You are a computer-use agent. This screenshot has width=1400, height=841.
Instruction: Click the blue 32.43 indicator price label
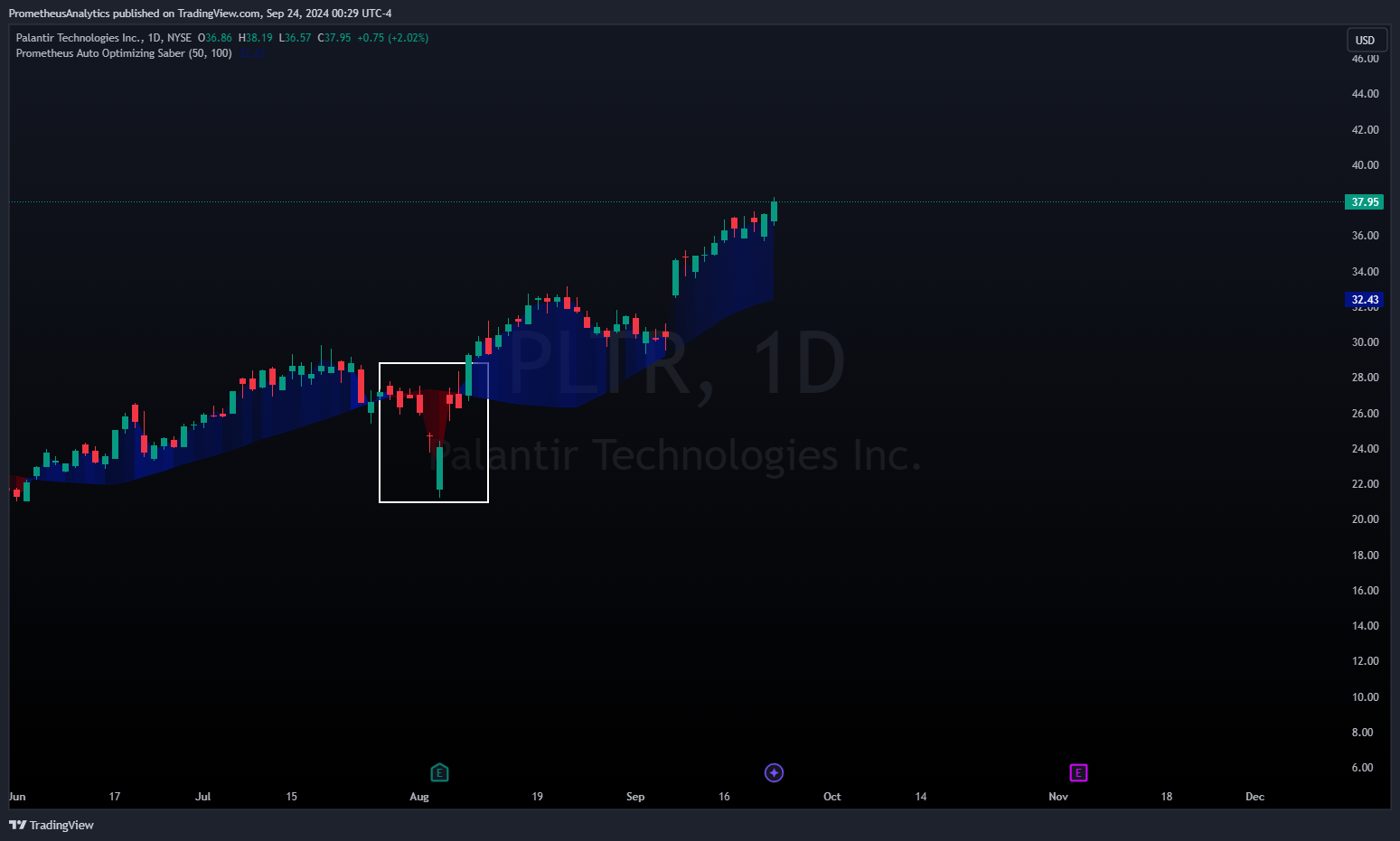[x=1365, y=300]
